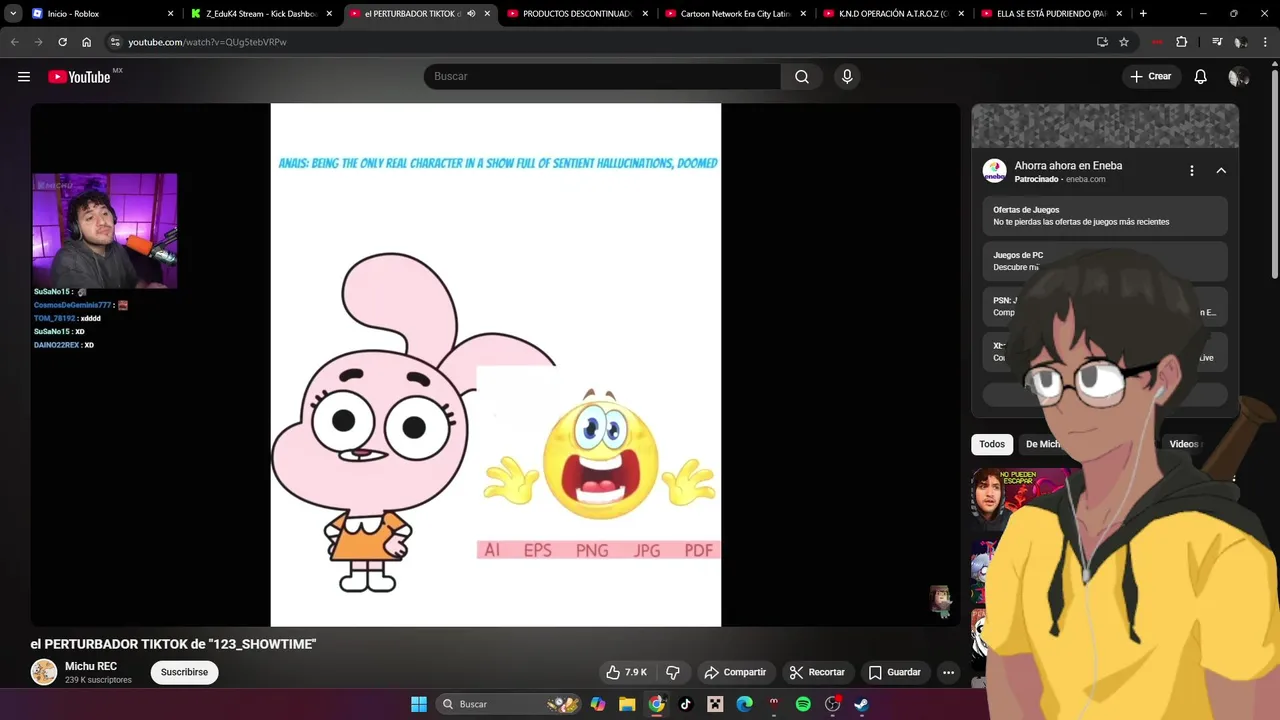Open the Chrome three-dot menu

(1266, 42)
